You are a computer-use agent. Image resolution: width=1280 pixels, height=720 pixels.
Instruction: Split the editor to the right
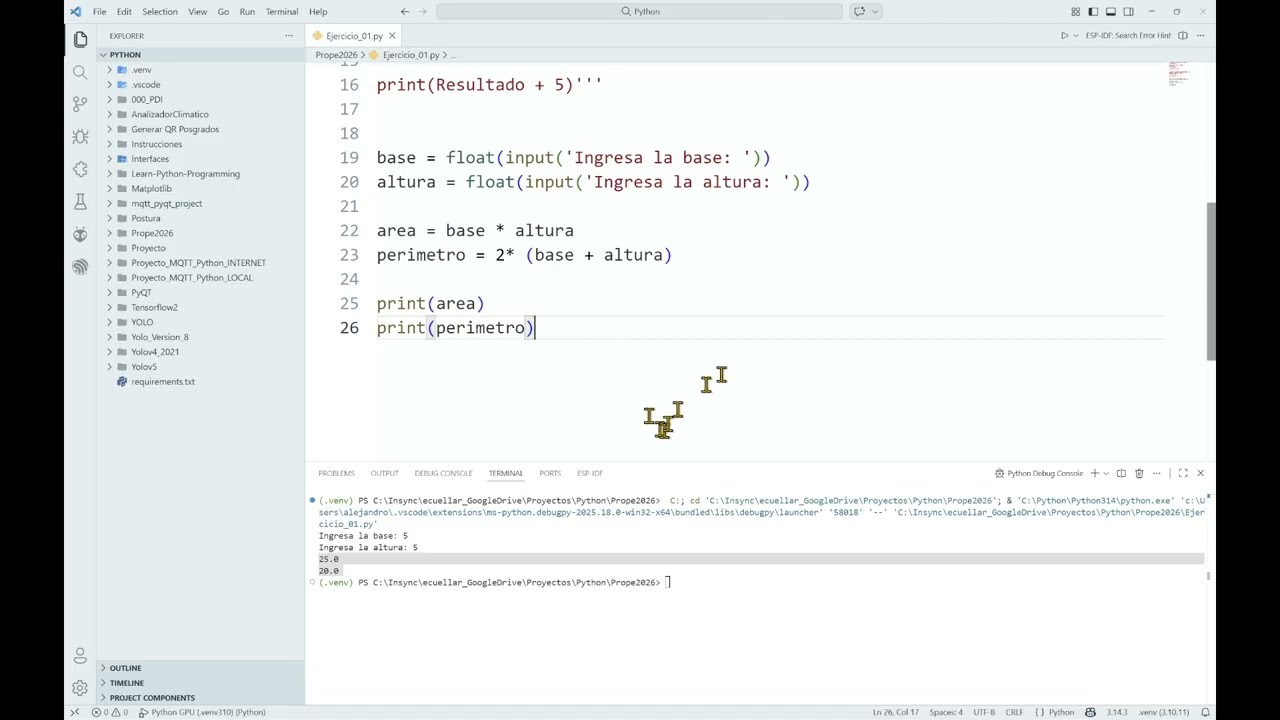point(1182,36)
